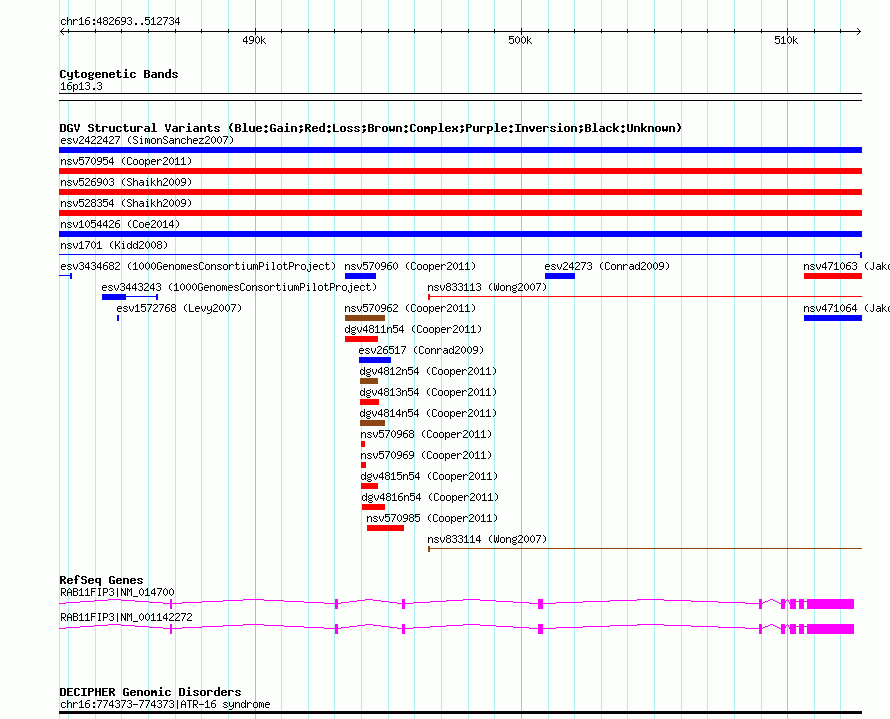Viewport: 890px width, 719px height.
Task: Click dgv4815n54 red loss bar
Action: [370, 486]
